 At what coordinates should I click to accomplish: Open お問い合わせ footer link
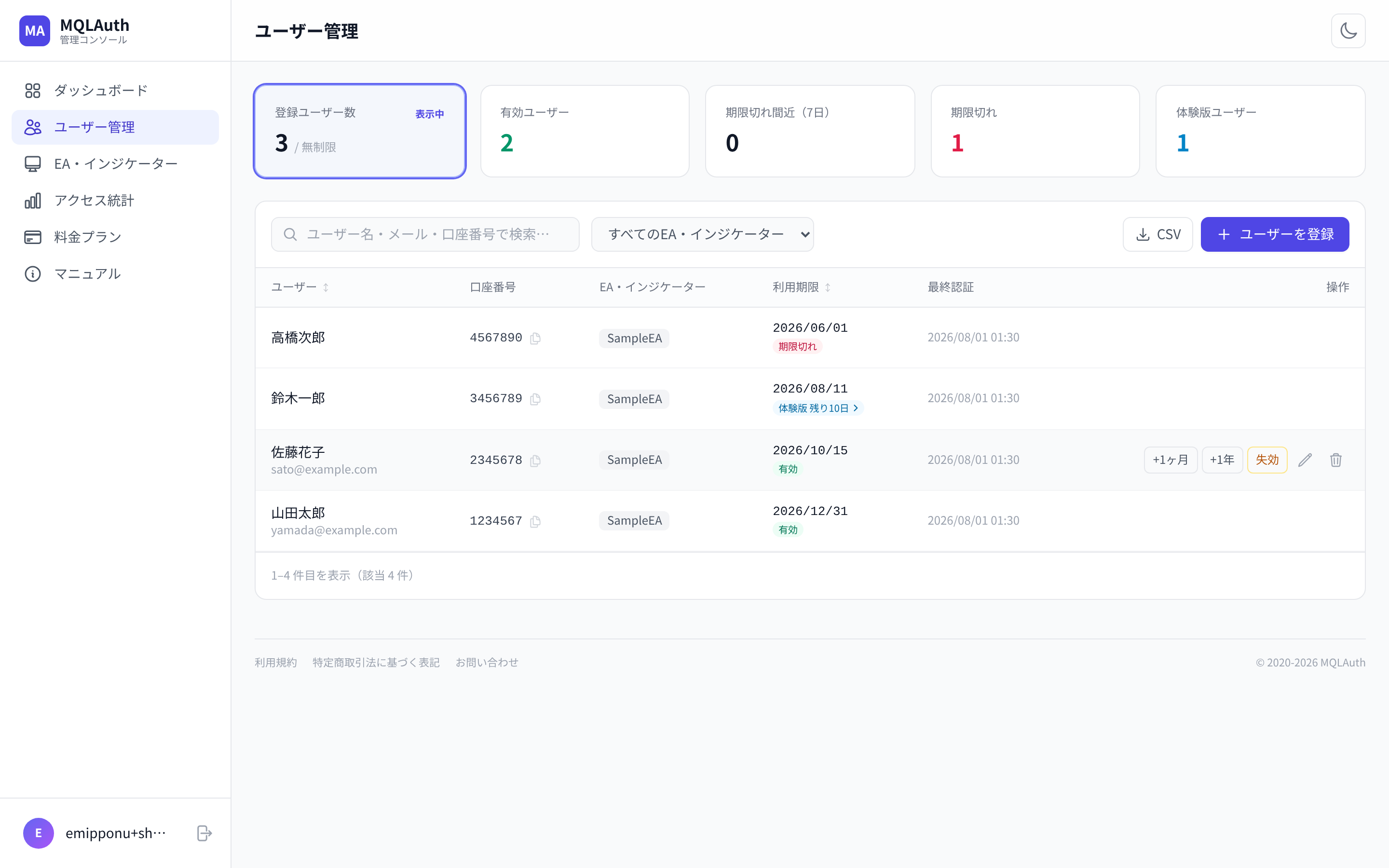tap(487, 663)
